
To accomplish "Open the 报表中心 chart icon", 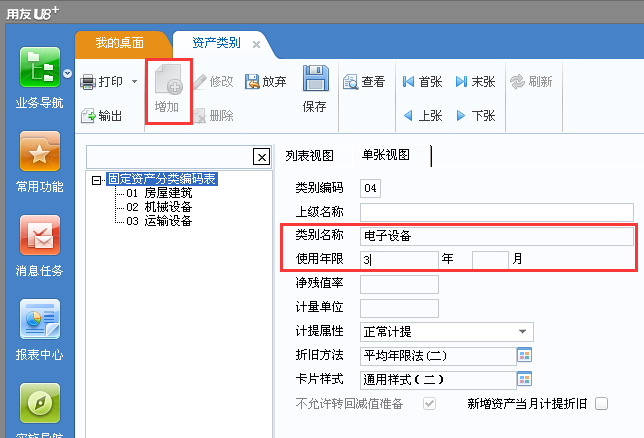I will (40, 319).
